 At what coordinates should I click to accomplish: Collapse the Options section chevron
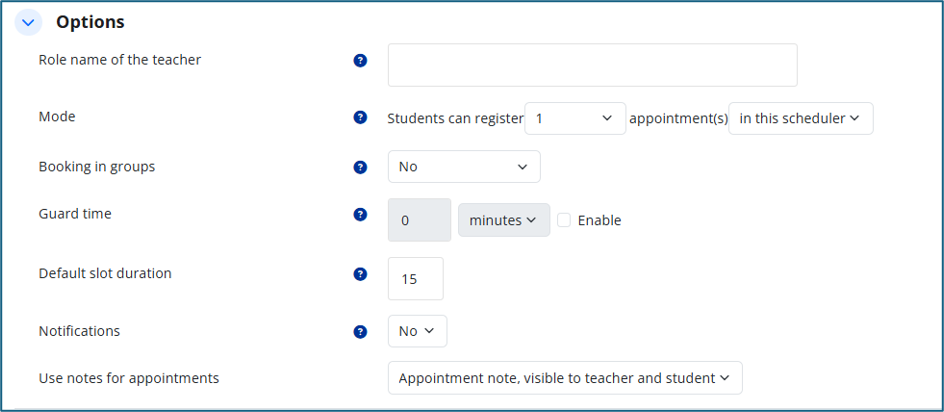pos(28,23)
